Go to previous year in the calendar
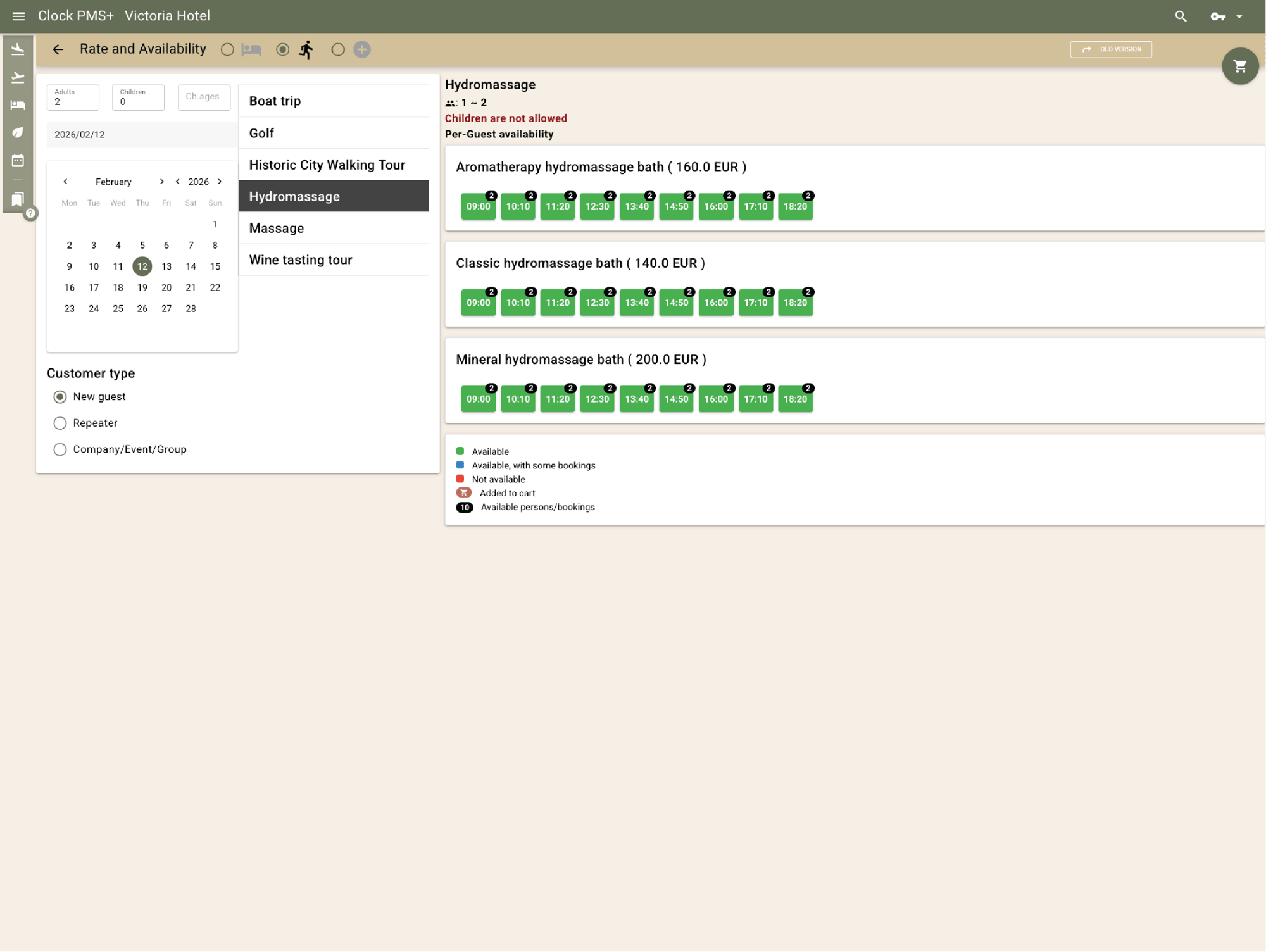This screenshot has height=952, width=1266. tap(178, 182)
